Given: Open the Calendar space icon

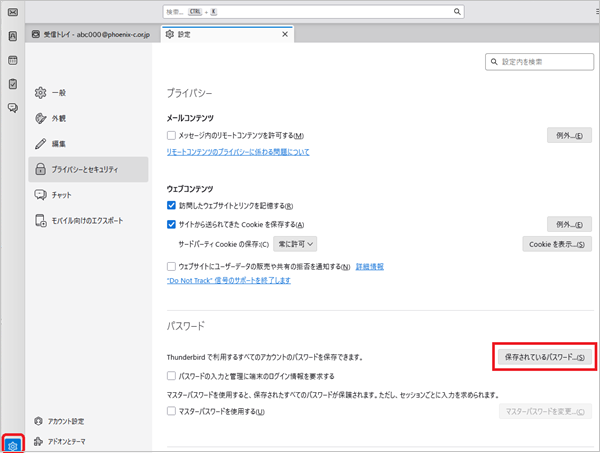Looking at the screenshot, I should point(13,60).
